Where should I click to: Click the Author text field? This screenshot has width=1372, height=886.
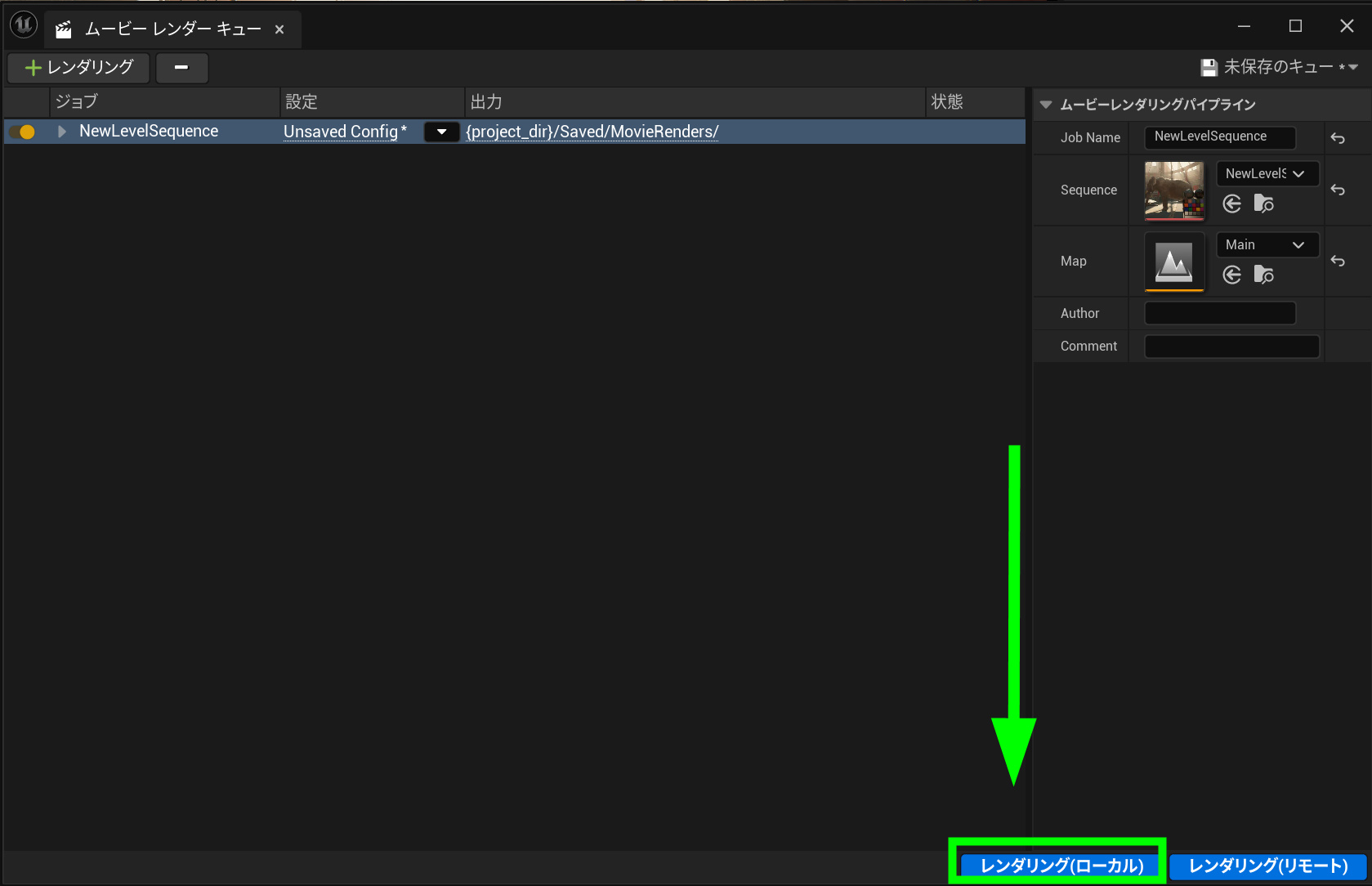coord(1219,313)
